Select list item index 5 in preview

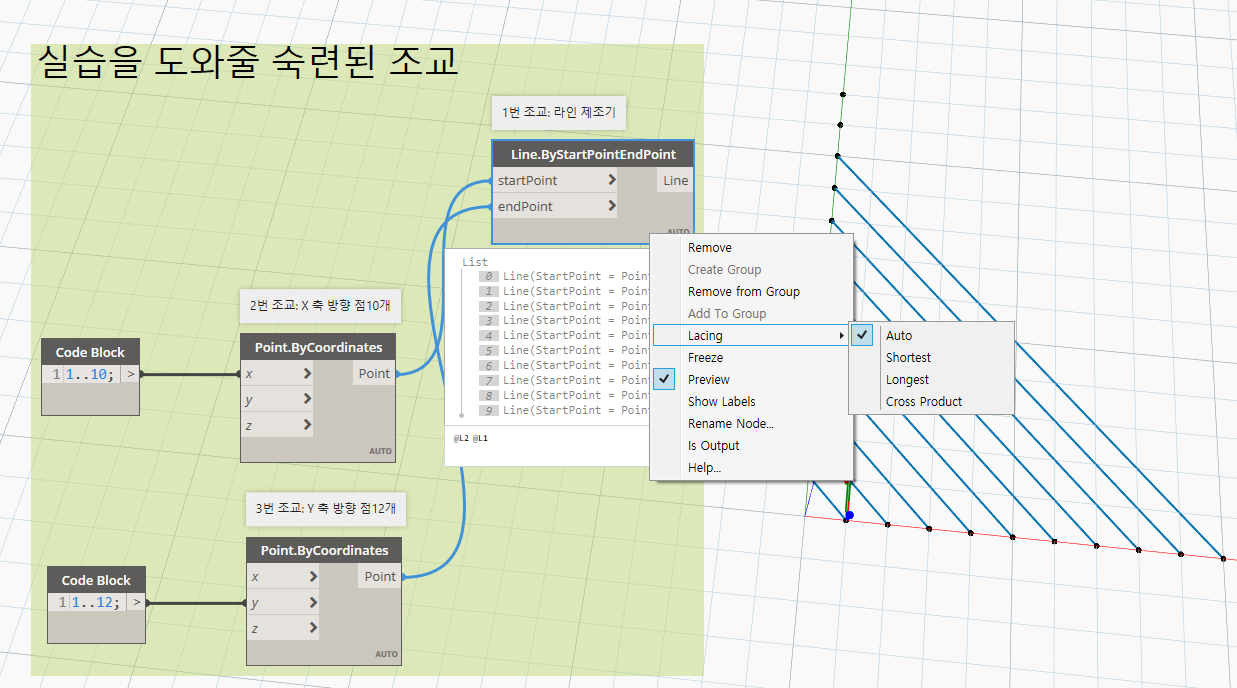[x=488, y=350]
